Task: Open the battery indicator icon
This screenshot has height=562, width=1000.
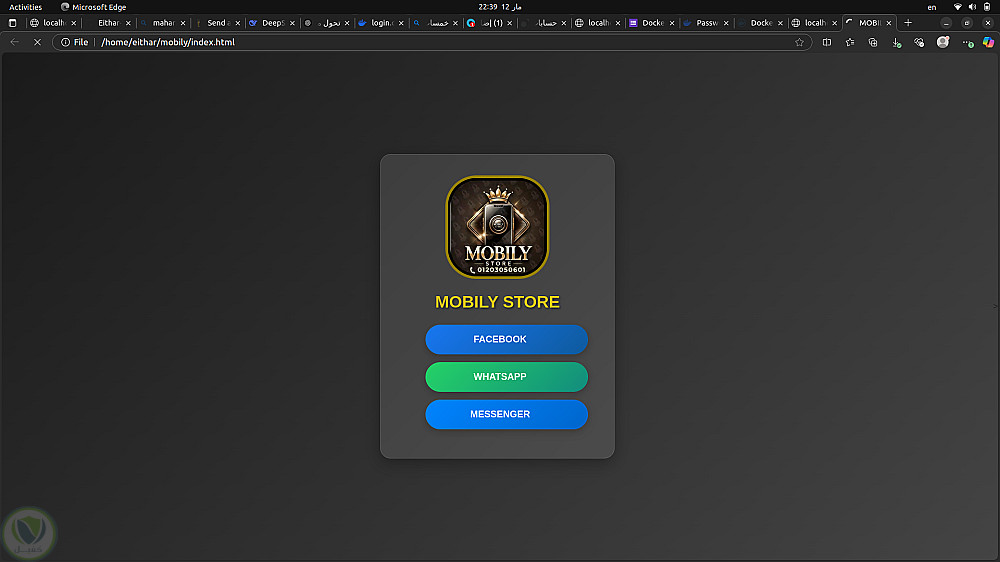Action: click(987, 7)
